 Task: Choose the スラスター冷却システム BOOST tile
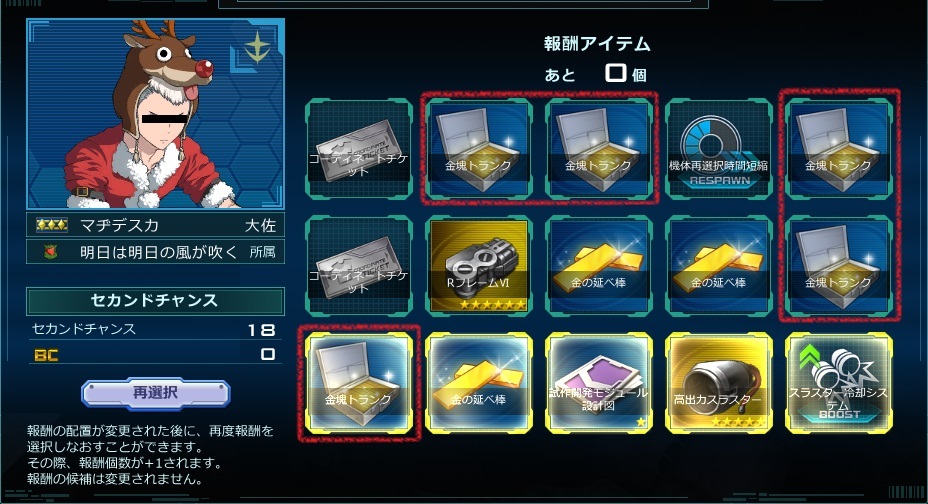pyautogui.click(x=838, y=383)
